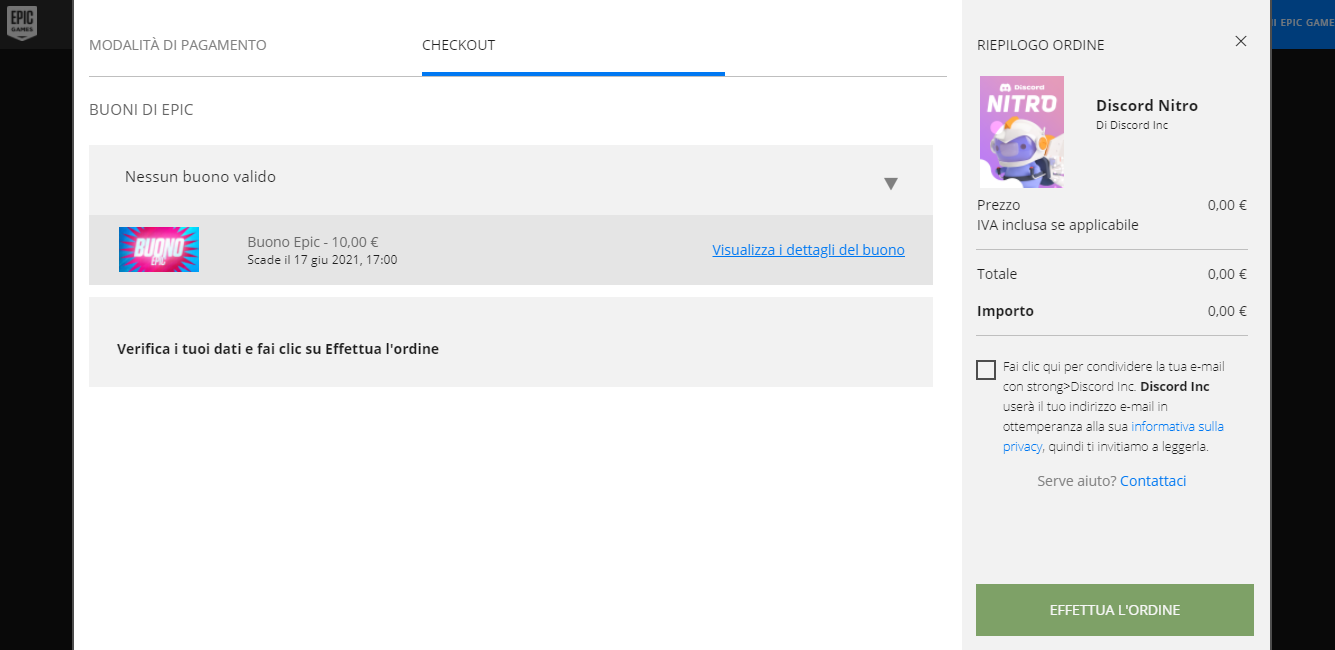Viewport: 1335px width, 650px height.
Task: Click the 'Serve aiuto?' text
Action: point(1077,481)
